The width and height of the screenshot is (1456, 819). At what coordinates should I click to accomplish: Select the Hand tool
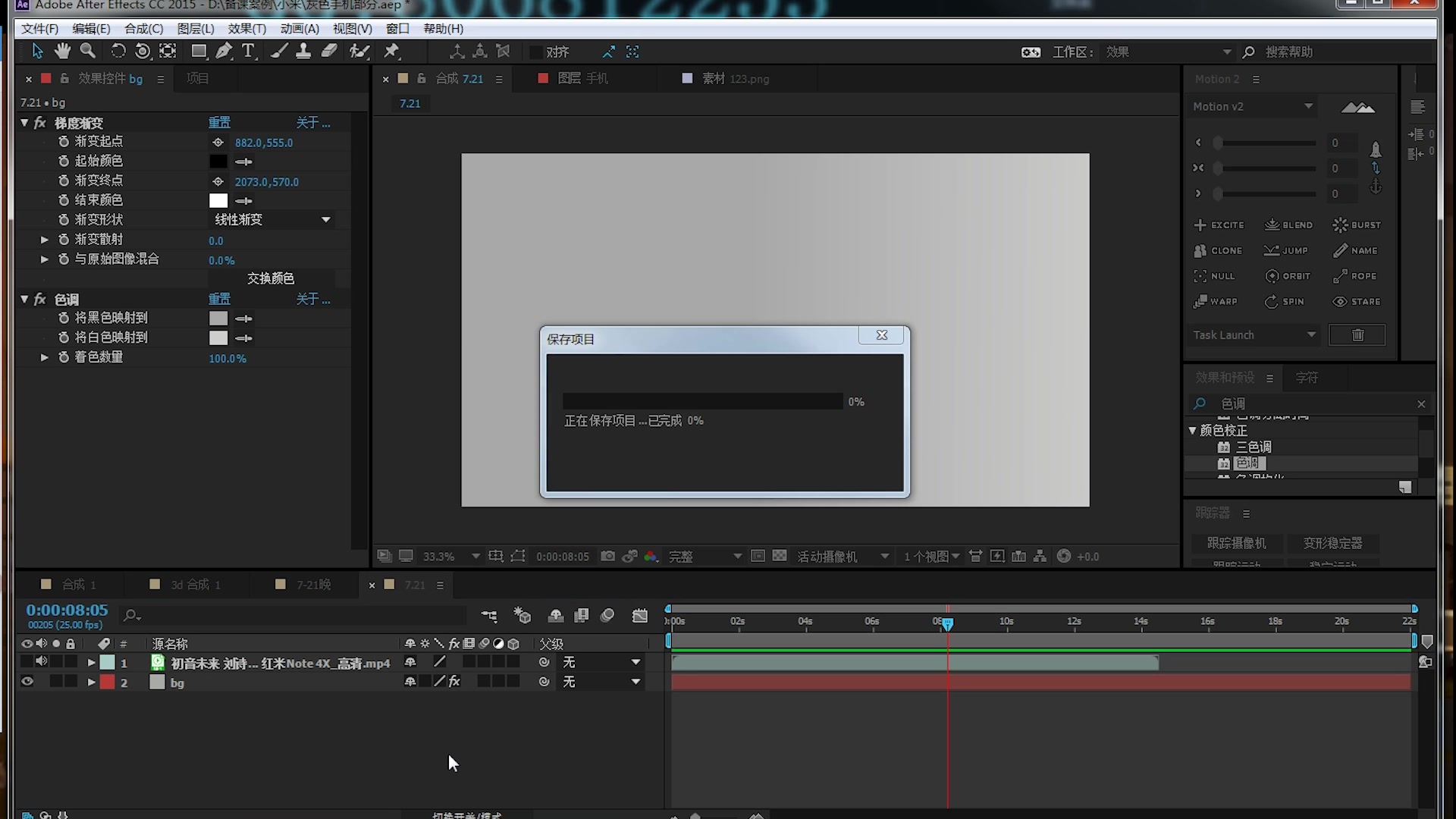(x=62, y=51)
